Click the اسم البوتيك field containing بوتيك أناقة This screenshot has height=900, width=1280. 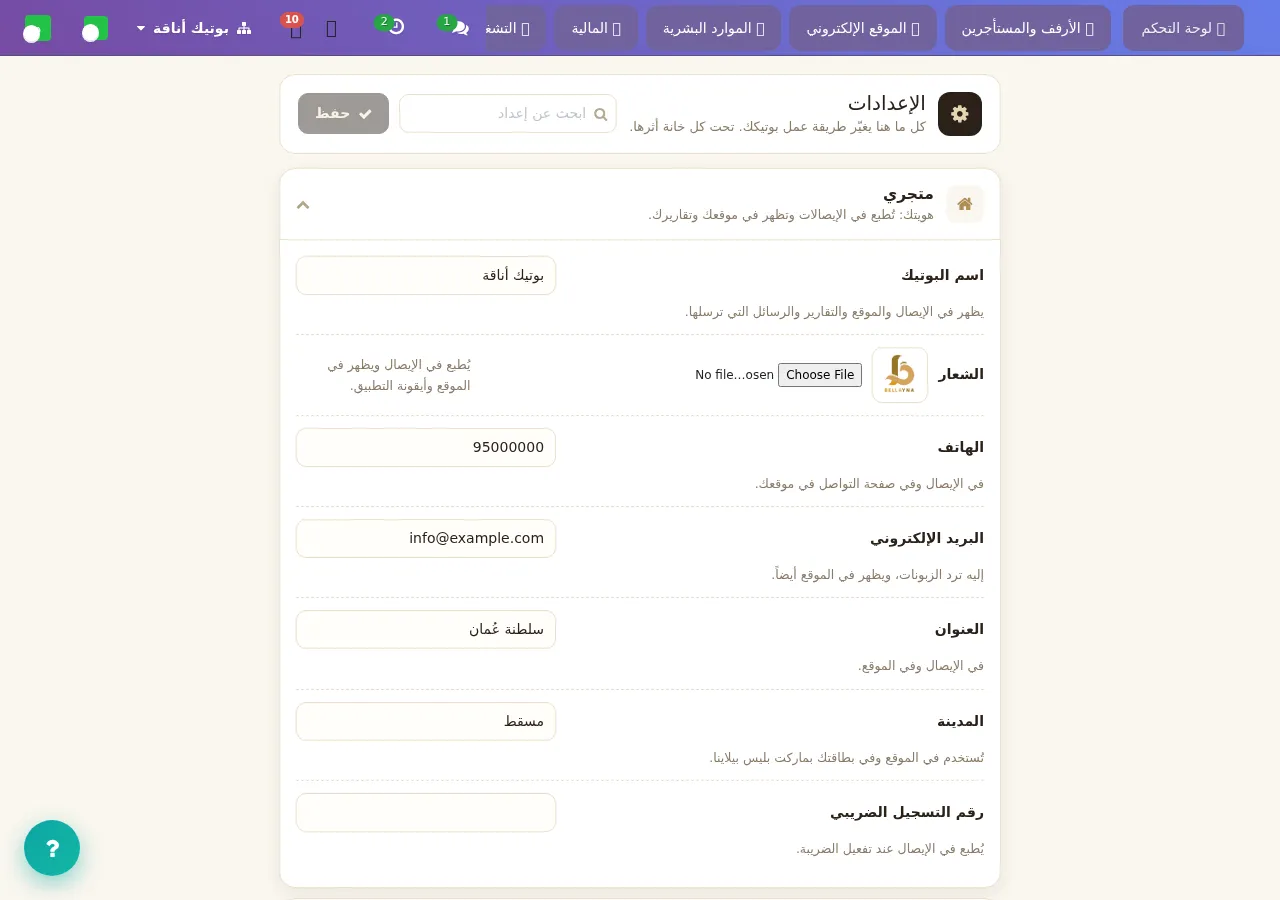(x=426, y=275)
